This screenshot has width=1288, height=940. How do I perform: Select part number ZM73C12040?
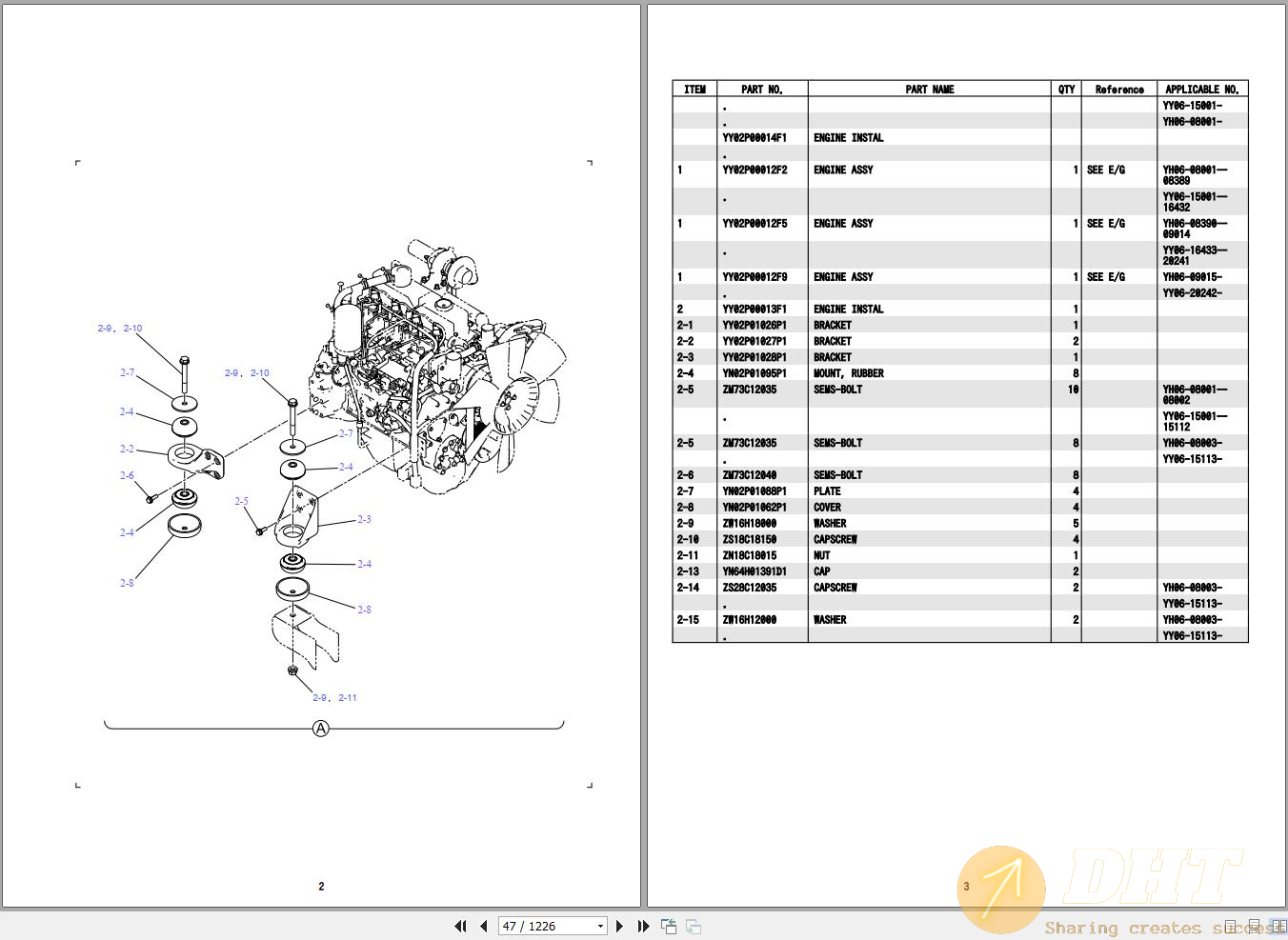(749, 475)
